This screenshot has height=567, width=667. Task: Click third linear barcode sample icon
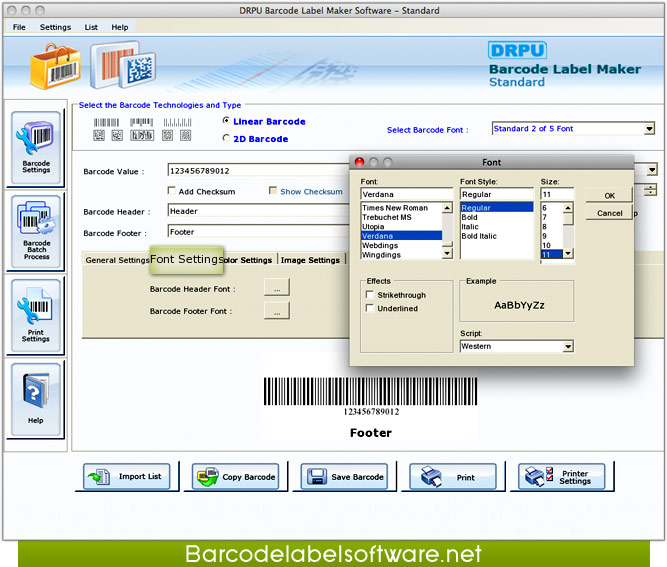click(x=177, y=123)
